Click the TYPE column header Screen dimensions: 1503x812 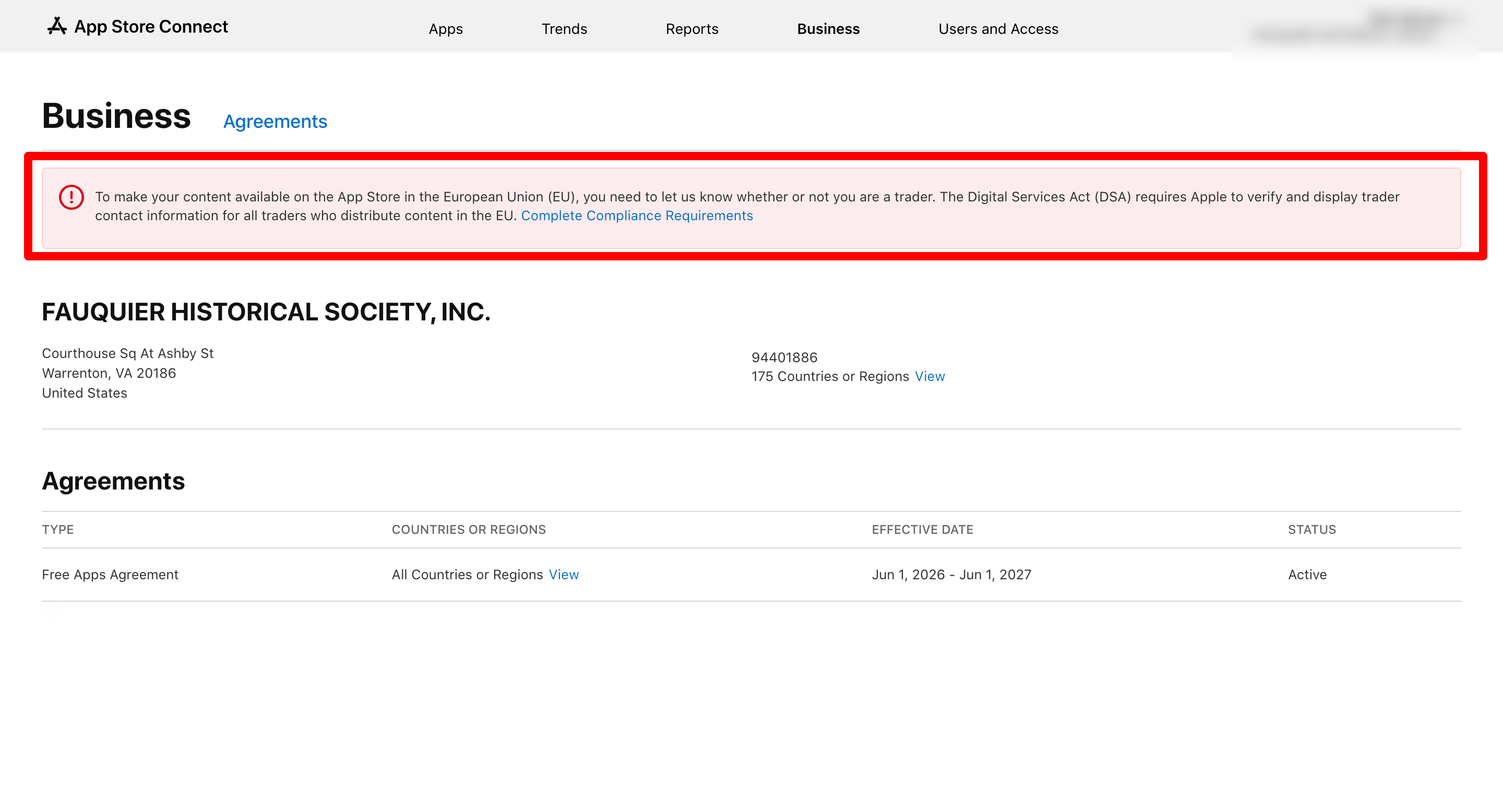(x=57, y=530)
